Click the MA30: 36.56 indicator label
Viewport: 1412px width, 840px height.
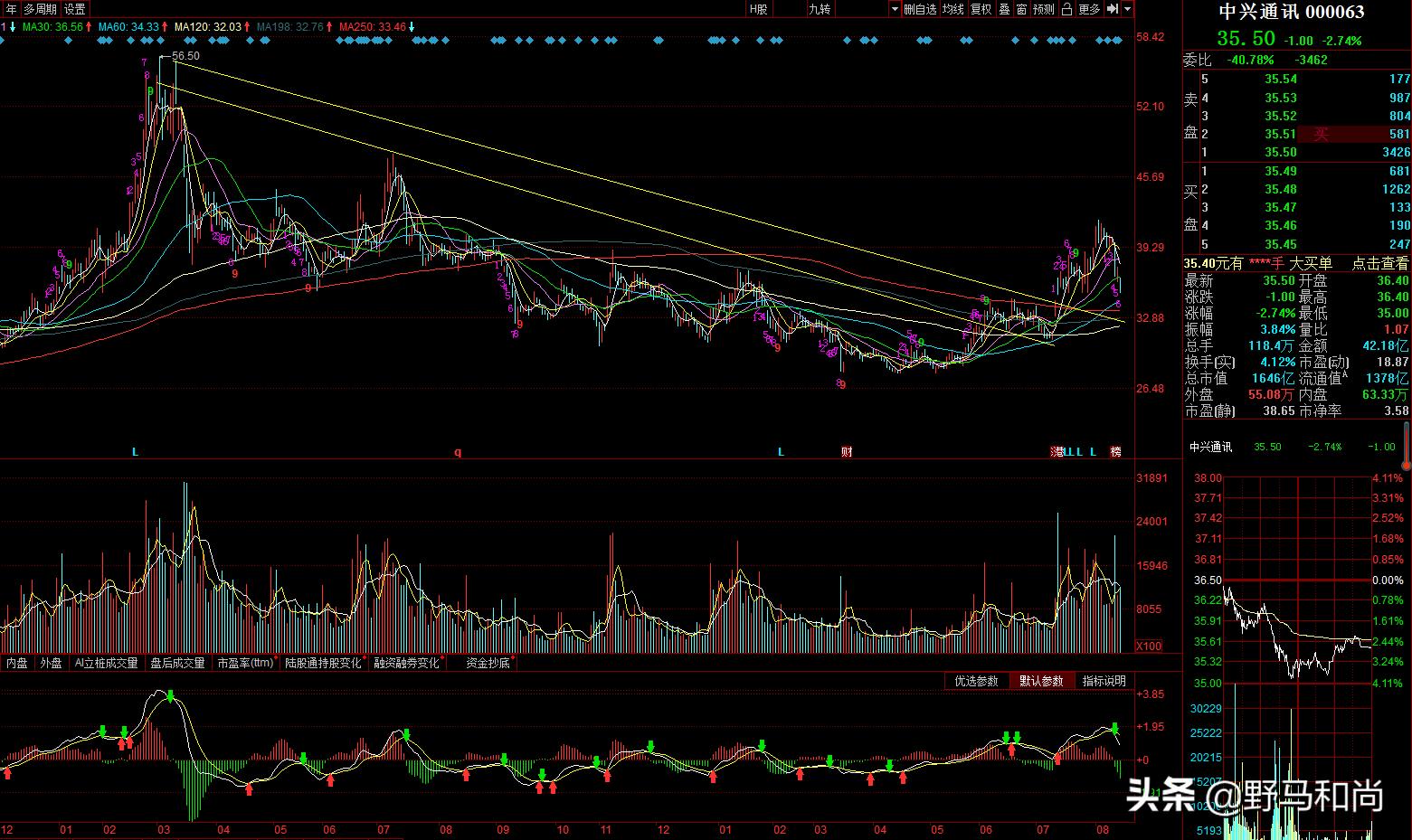[52, 27]
